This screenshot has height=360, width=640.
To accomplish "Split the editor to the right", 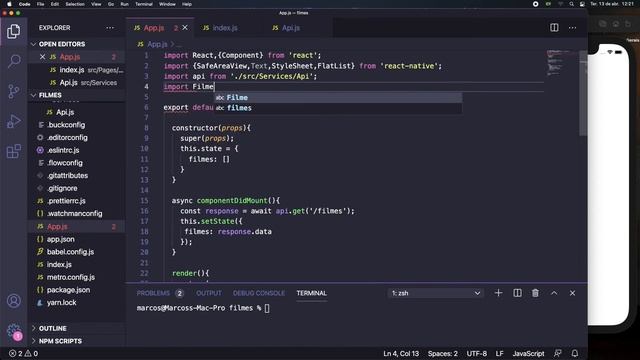I will [554, 28].
